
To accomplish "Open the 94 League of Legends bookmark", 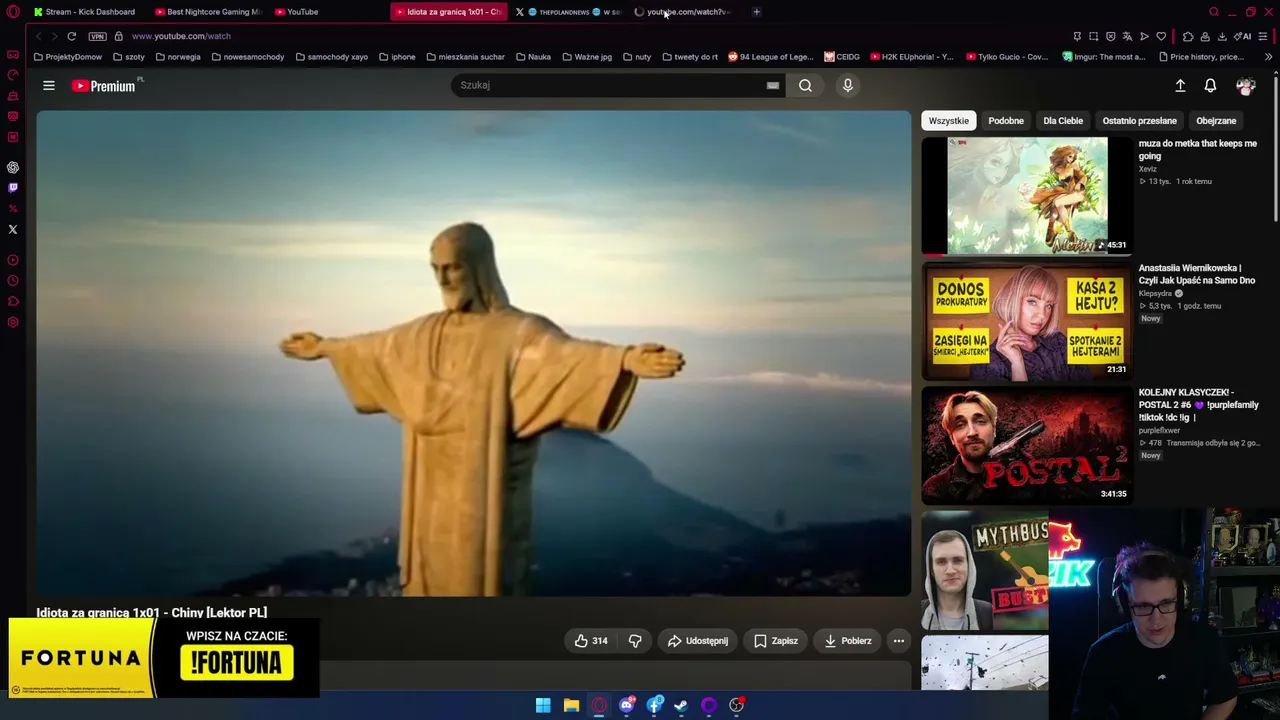I will point(770,57).
